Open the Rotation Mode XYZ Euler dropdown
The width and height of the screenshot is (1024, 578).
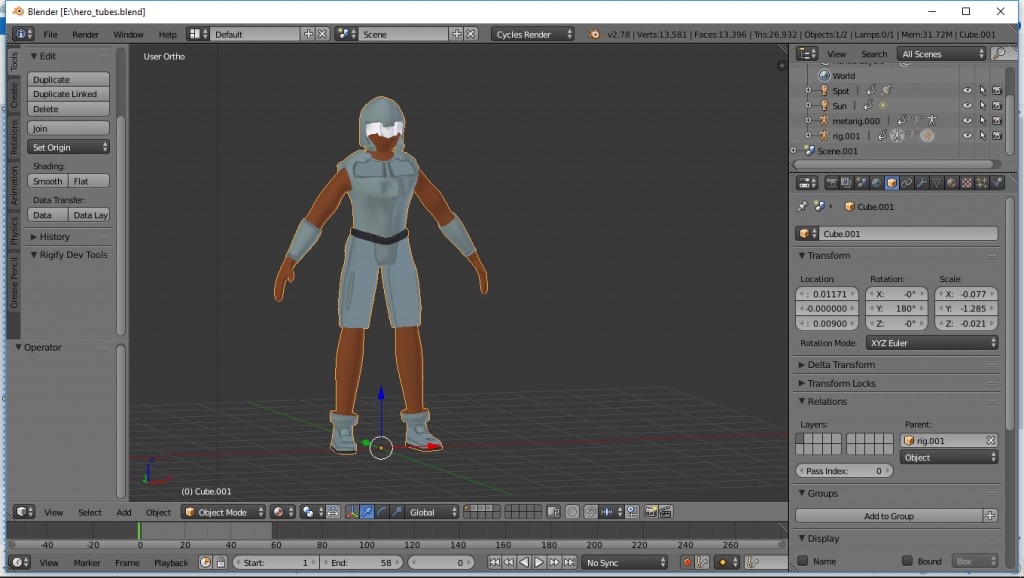point(931,342)
